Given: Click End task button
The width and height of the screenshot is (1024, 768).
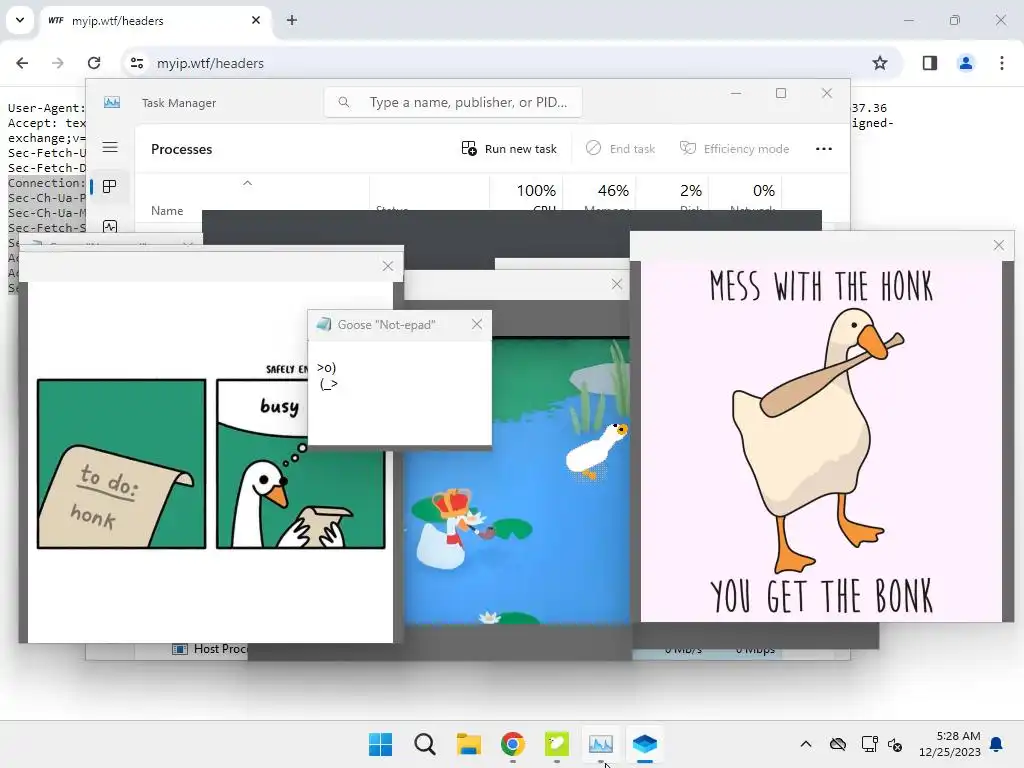Looking at the screenshot, I should (x=620, y=149).
